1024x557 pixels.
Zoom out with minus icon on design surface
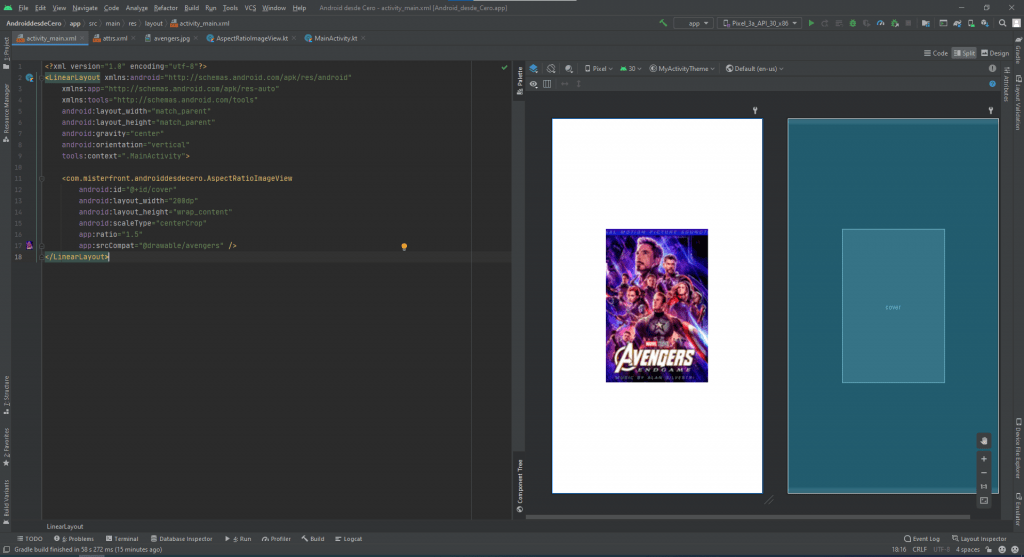(984, 473)
